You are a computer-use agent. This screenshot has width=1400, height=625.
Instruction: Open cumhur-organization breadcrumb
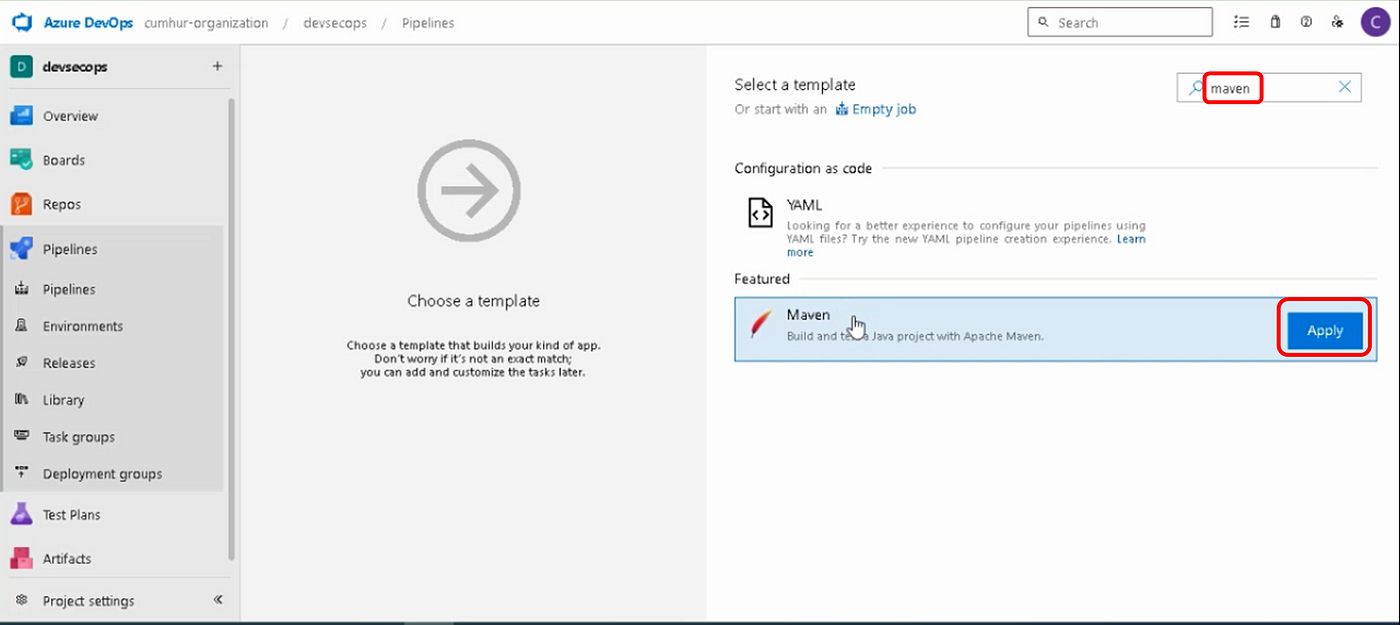point(206,23)
